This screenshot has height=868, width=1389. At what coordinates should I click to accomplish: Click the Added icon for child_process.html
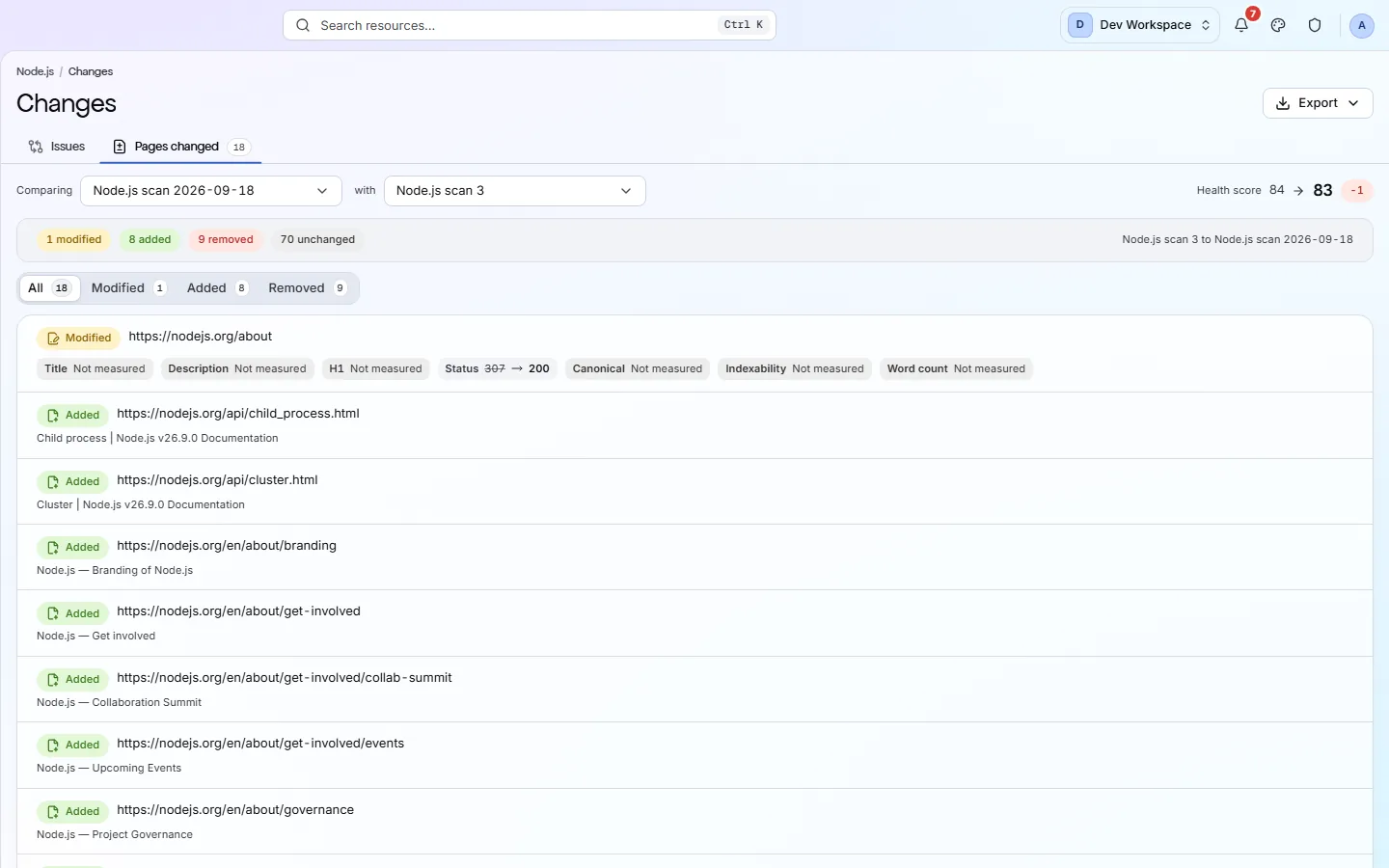pyautogui.click(x=53, y=416)
